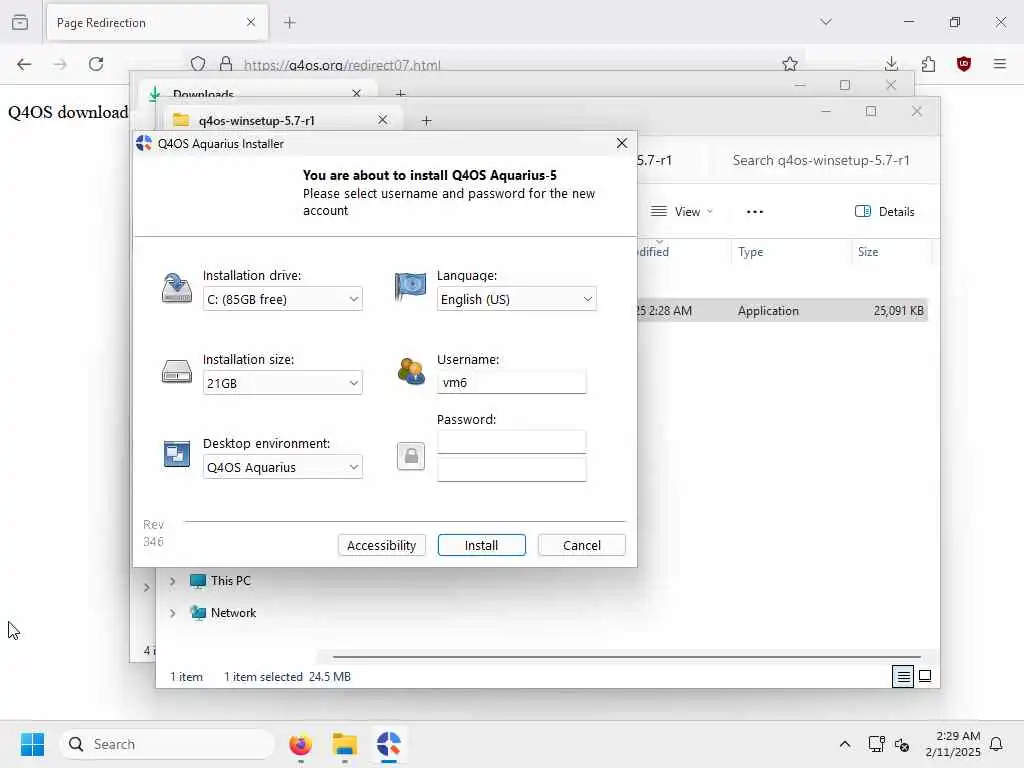Click the Install button
This screenshot has height=768, width=1024.
(481, 545)
